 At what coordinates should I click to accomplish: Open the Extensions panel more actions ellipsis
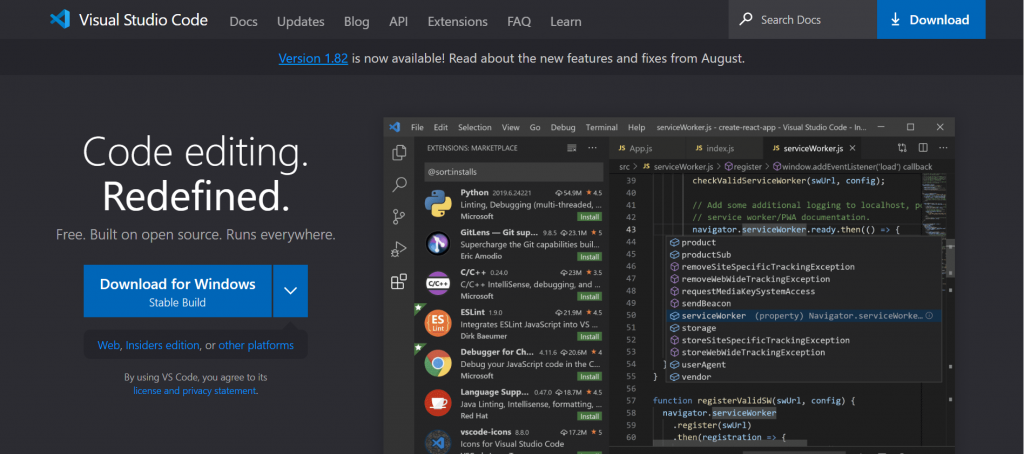[x=592, y=148]
